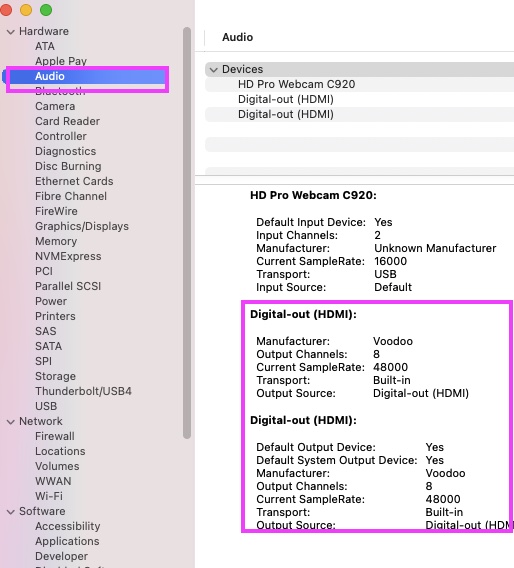Select NVMExpress entry
This screenshot has width=514, height=568.
68,256
